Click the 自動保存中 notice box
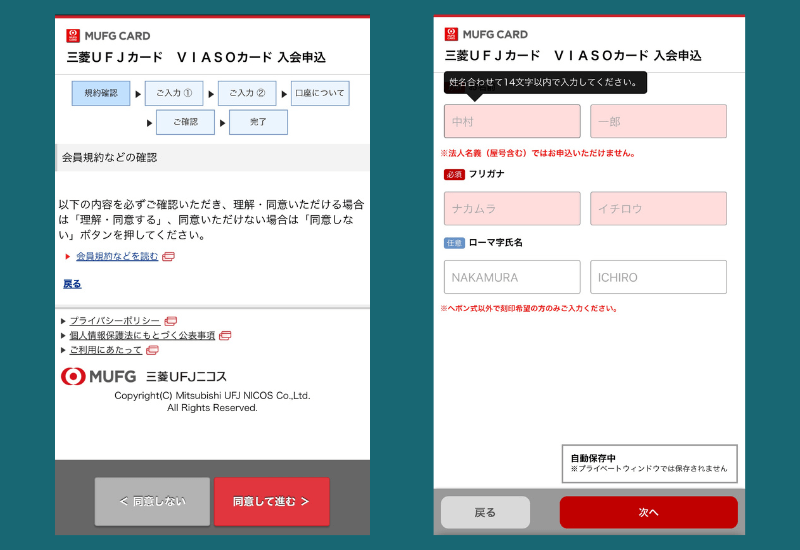This screenshot has height=550, width=800. click(649, 464)
